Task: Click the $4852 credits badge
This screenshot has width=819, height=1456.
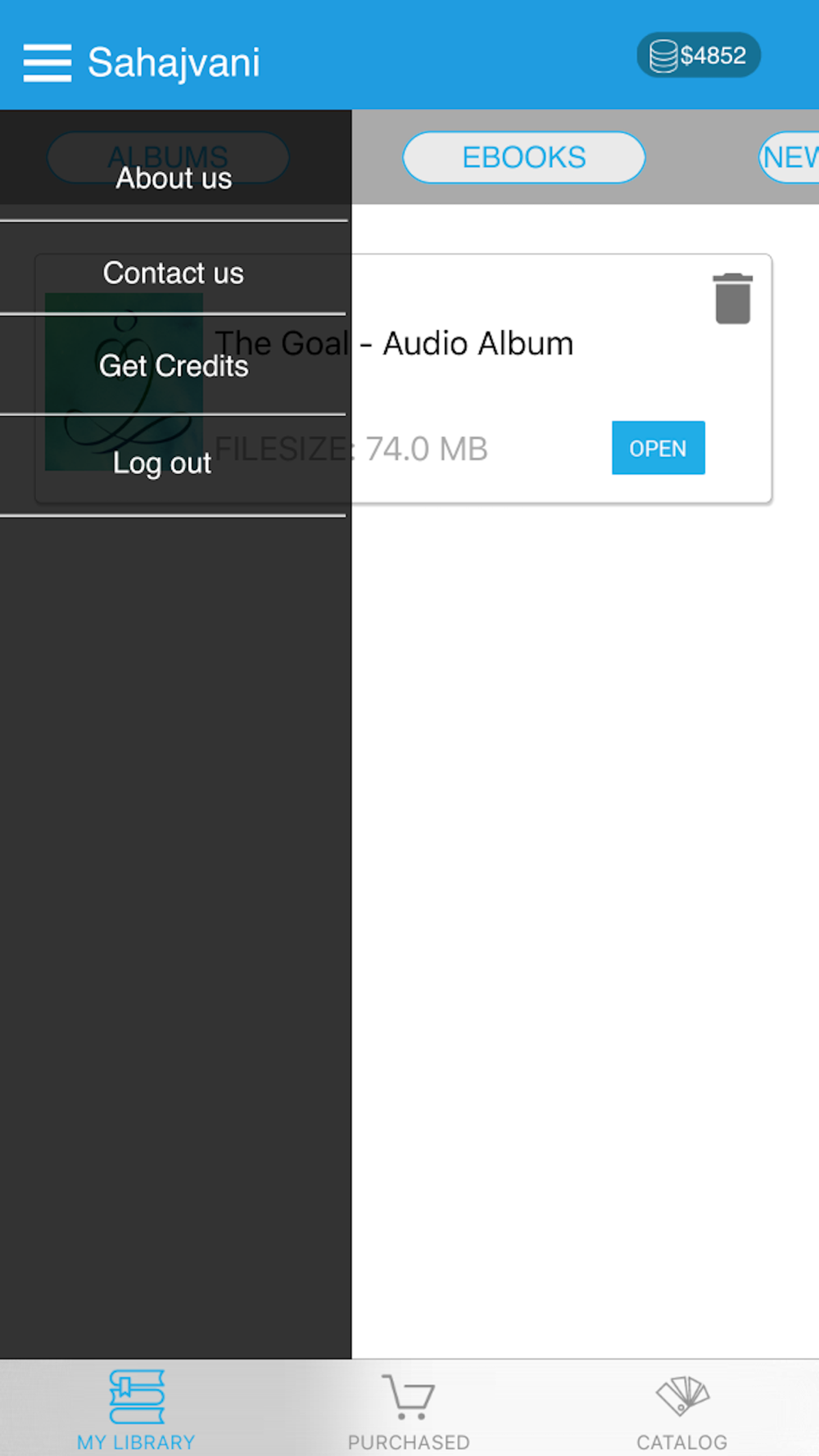Action: (699, 56)
